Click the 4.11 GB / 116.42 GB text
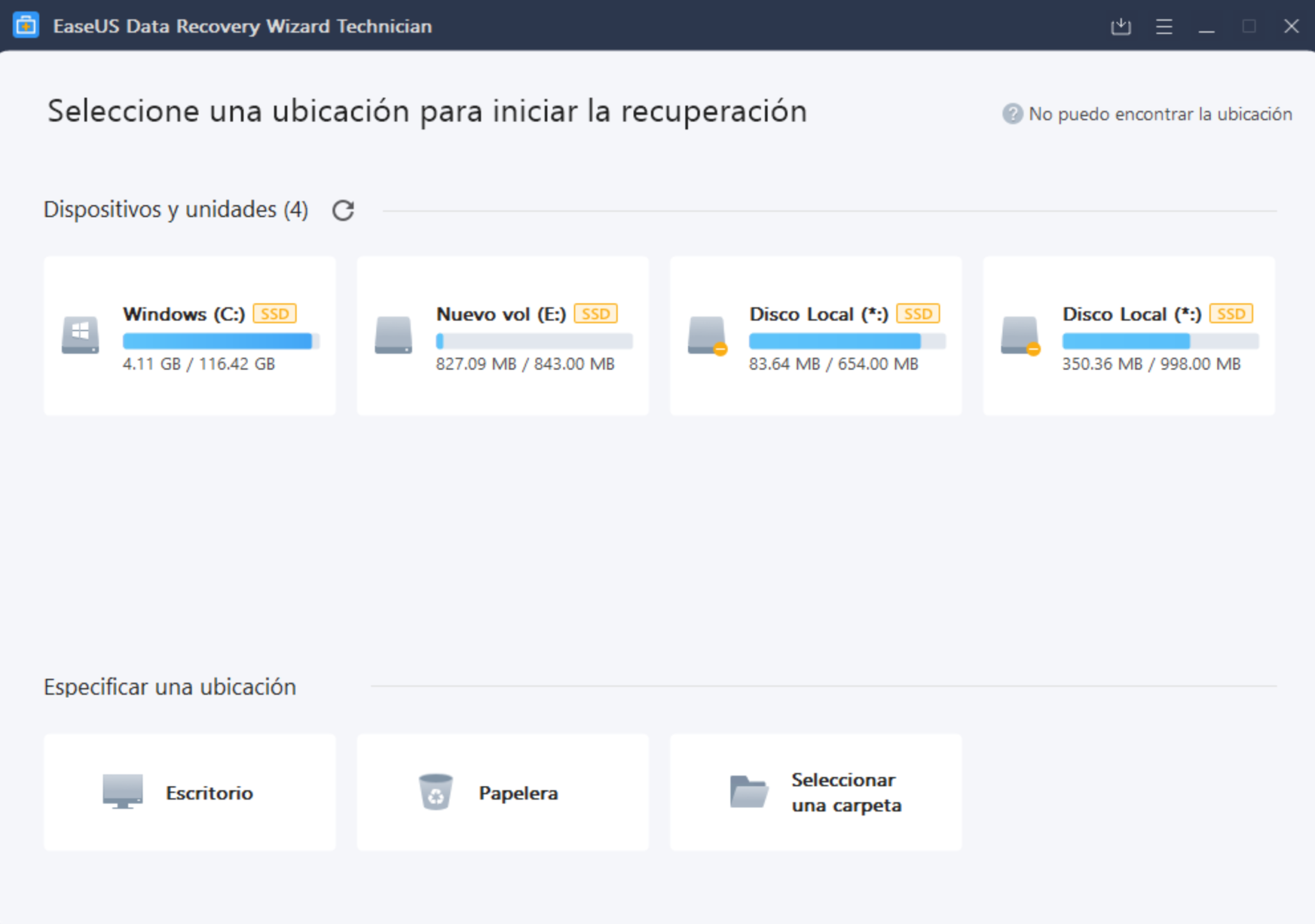 tap(199, 364)
